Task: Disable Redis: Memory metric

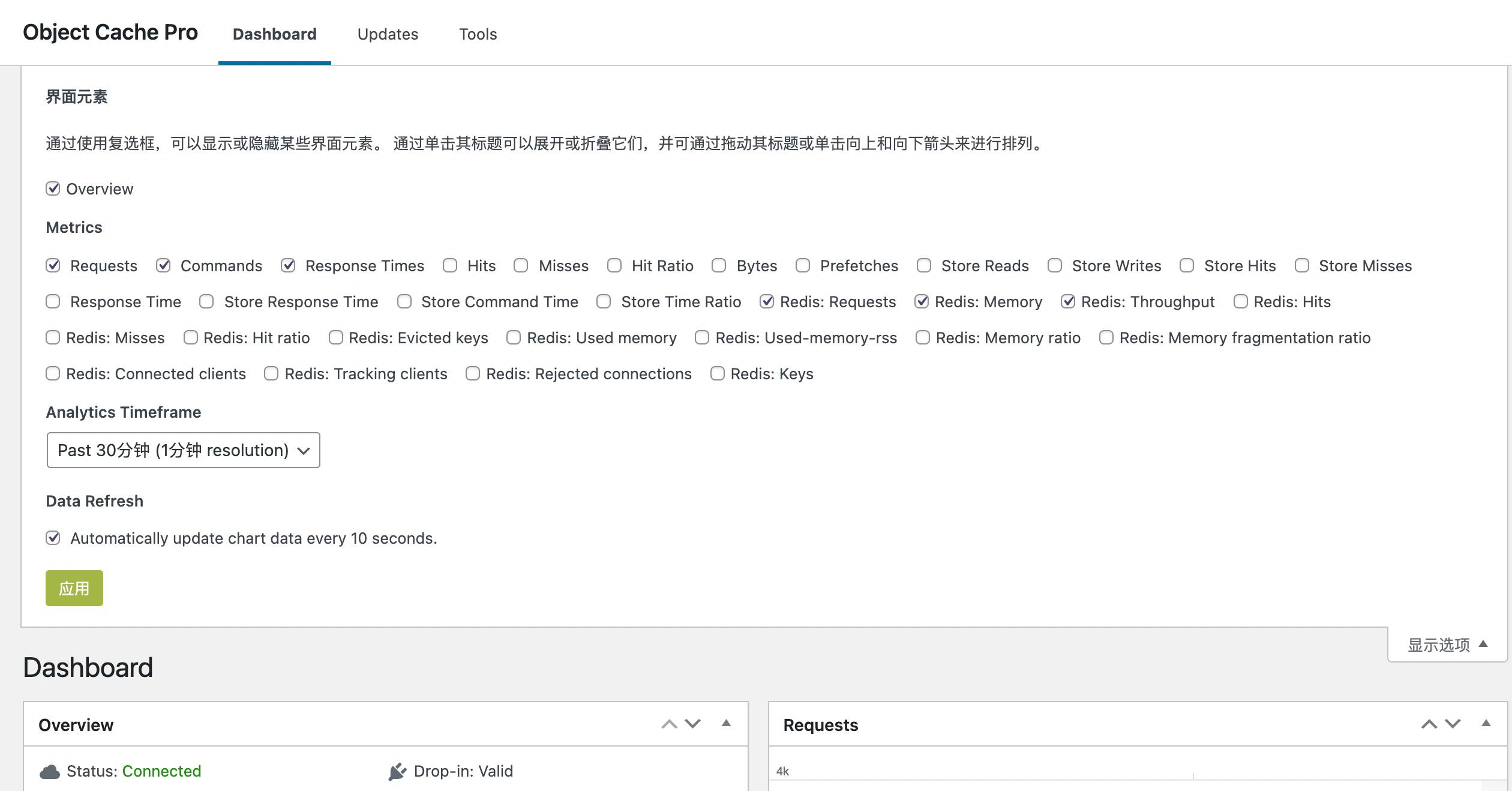Action: [922, 302]
